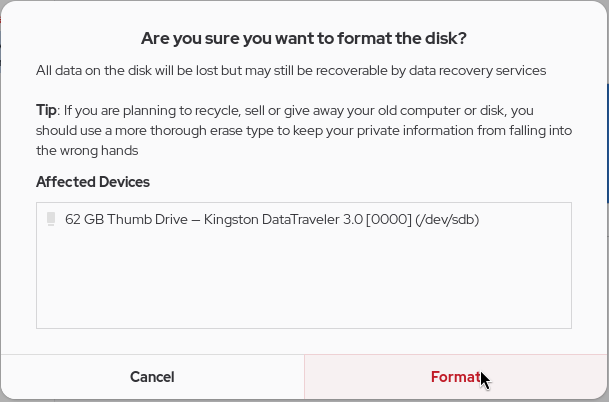Viewport: 609px width, 402px height.
Task: Click the "Affected Devices" heading
Action: pyautogui.click(x=93, y=182)
